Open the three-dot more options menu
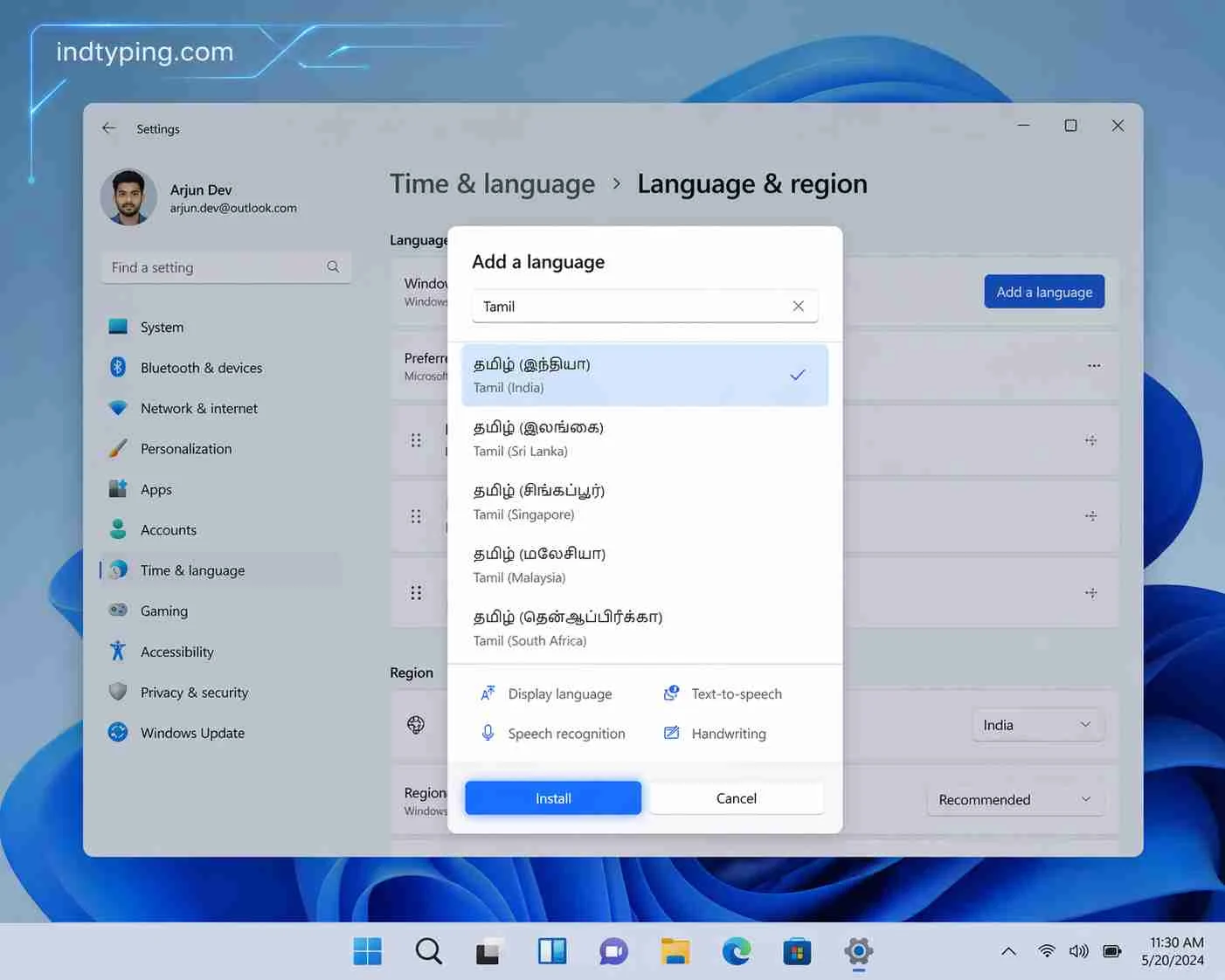The height and width of the screenshot is (980, 1225). (1094, 366)
